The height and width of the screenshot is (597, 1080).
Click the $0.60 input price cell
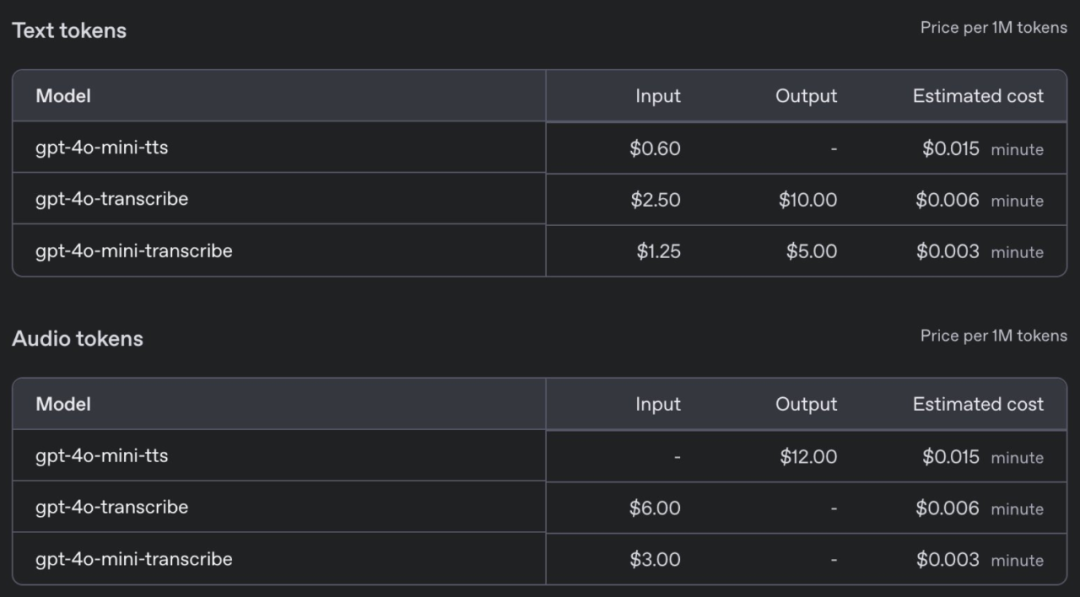(x=654, y=148)
